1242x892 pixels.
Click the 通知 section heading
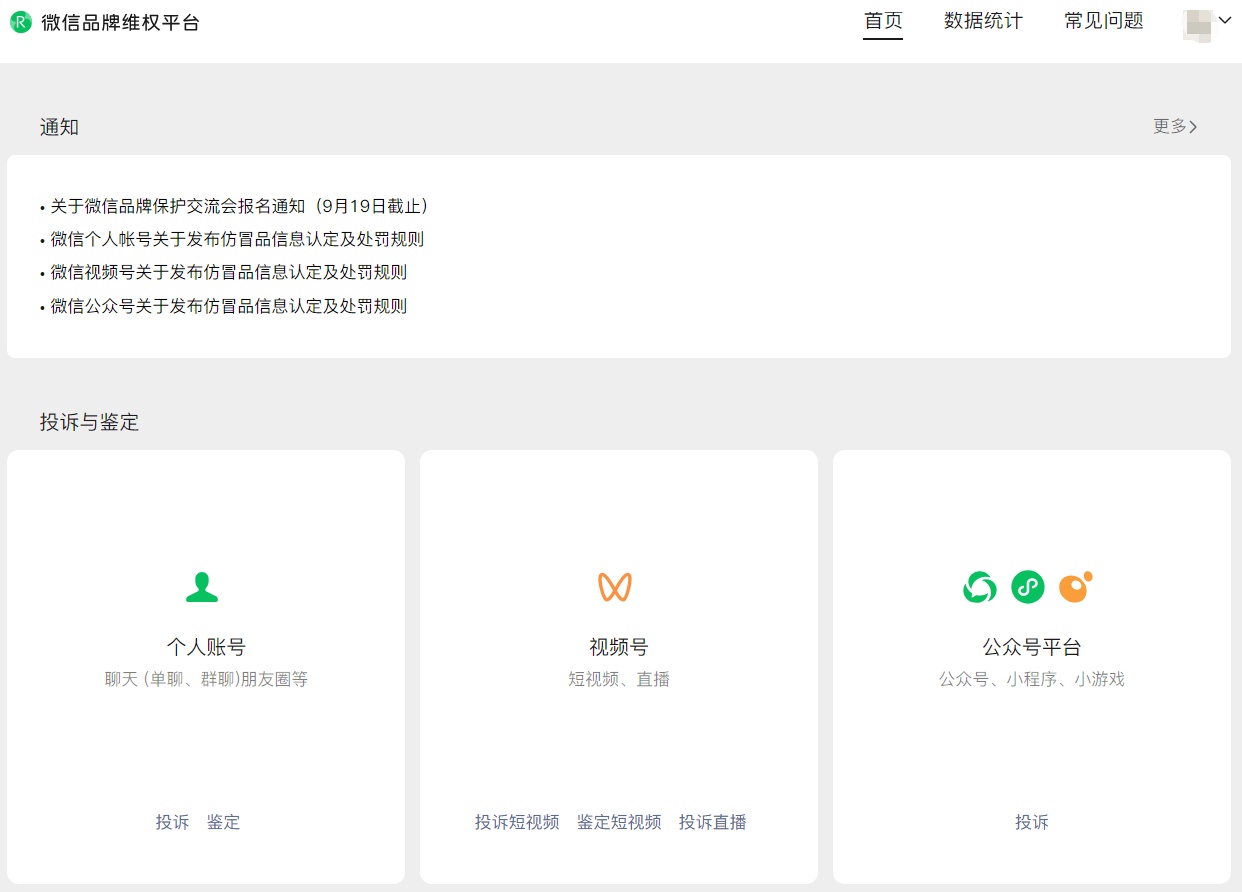coord(59,127)
